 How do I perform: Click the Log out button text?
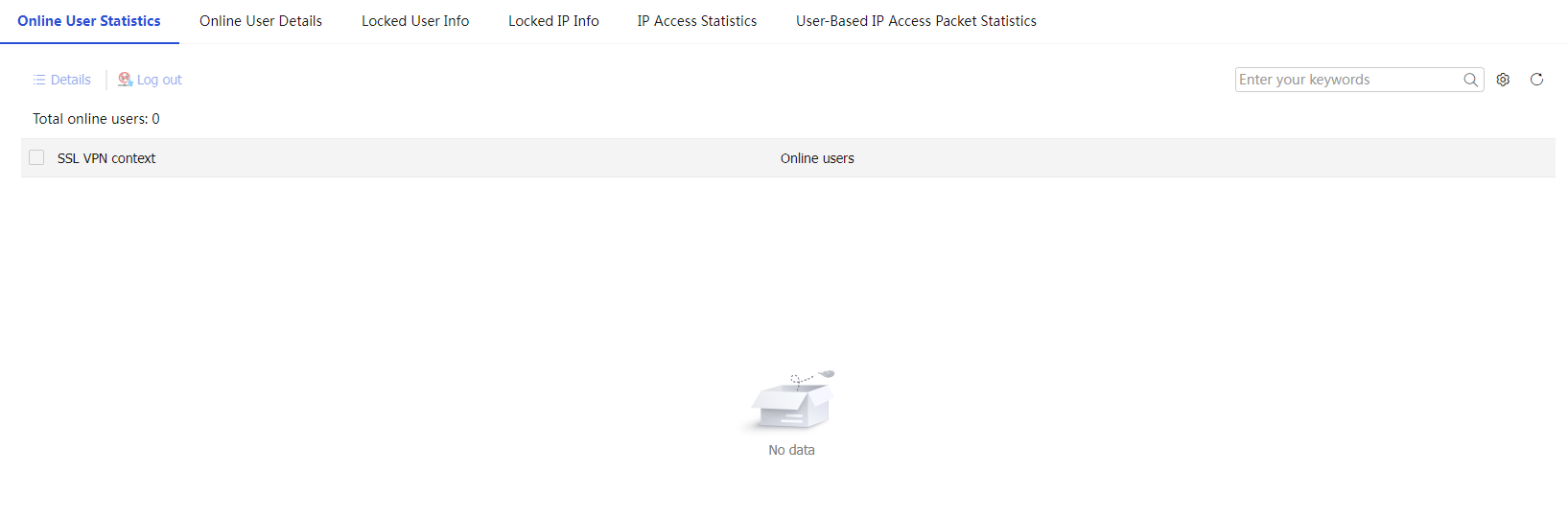(159, 80)
